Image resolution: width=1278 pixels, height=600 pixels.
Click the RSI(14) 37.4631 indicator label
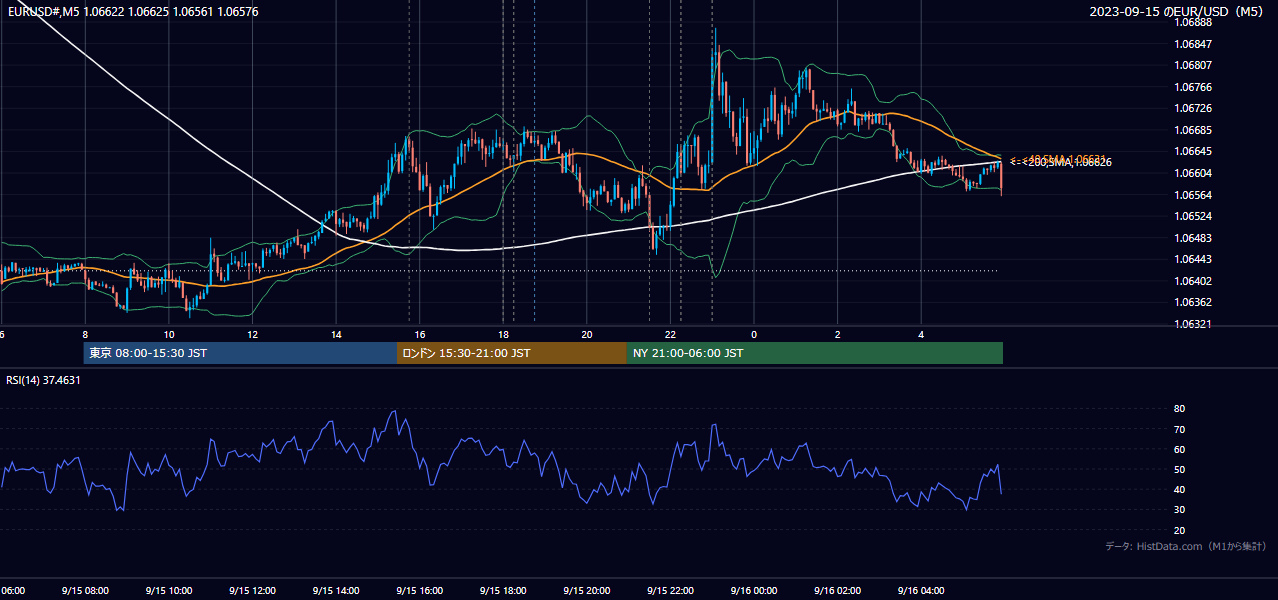coord(43,380)
